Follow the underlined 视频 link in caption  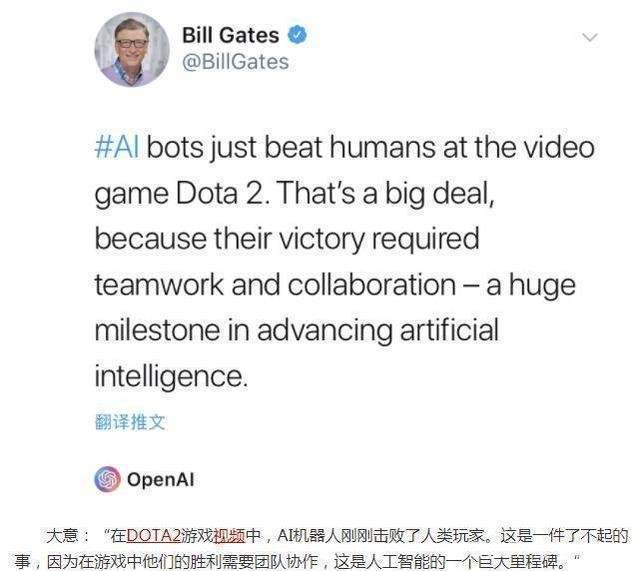pyautogui.click(x=229, y=535)
